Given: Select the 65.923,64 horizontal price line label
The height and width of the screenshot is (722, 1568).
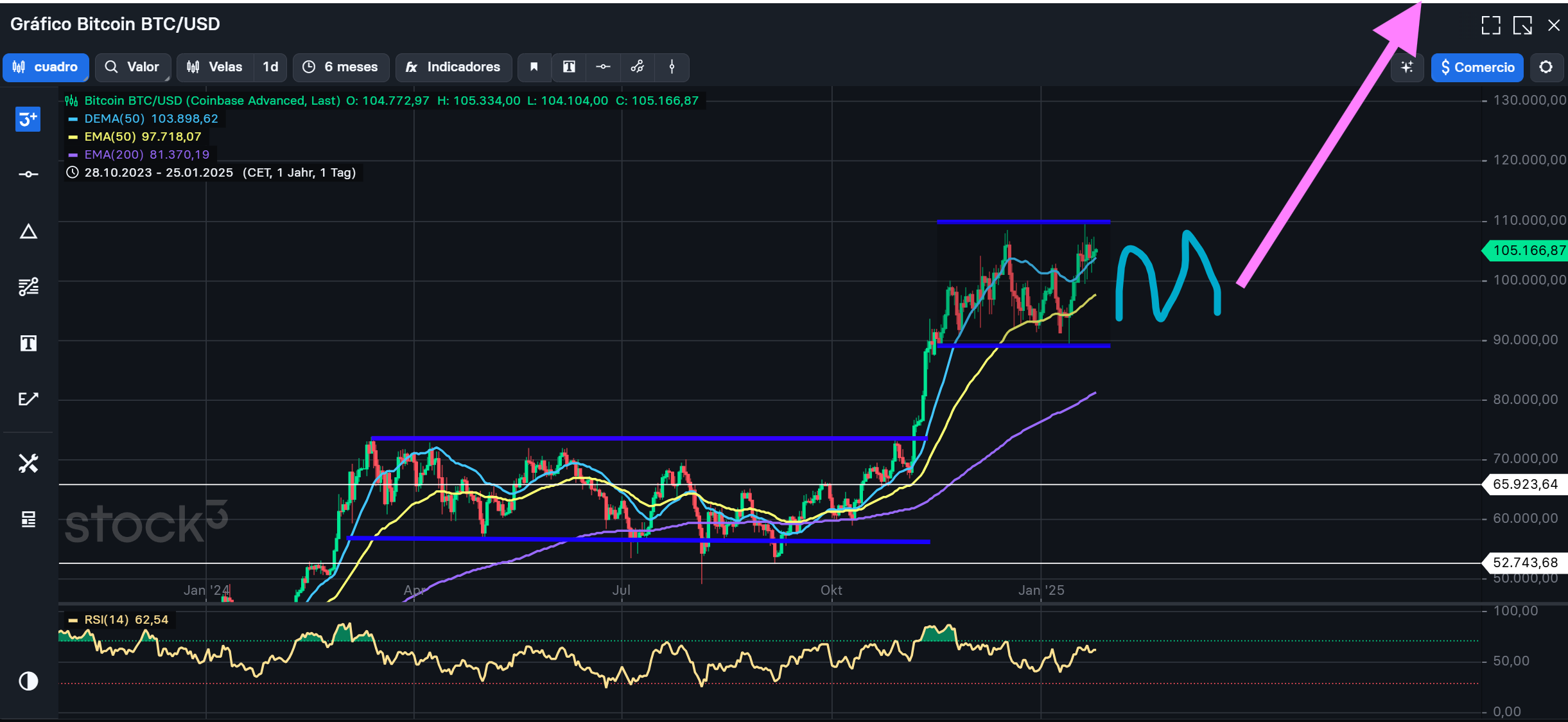Looking at the screenshot, I should coord(1524,484).
